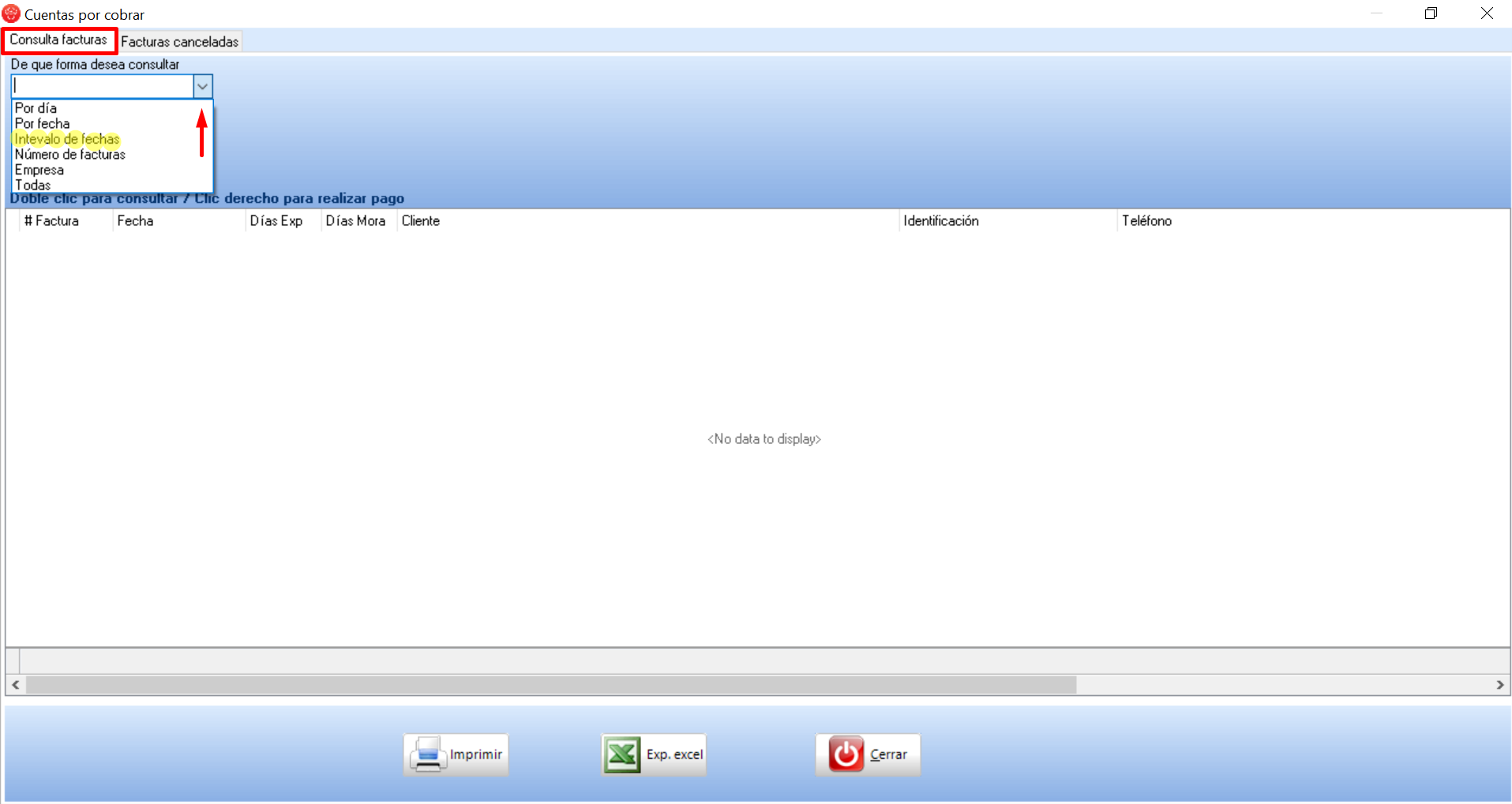The width and height of the screenshot is (1512, 804).
Task: Click inside the query type text field
Action: point(103,86)
